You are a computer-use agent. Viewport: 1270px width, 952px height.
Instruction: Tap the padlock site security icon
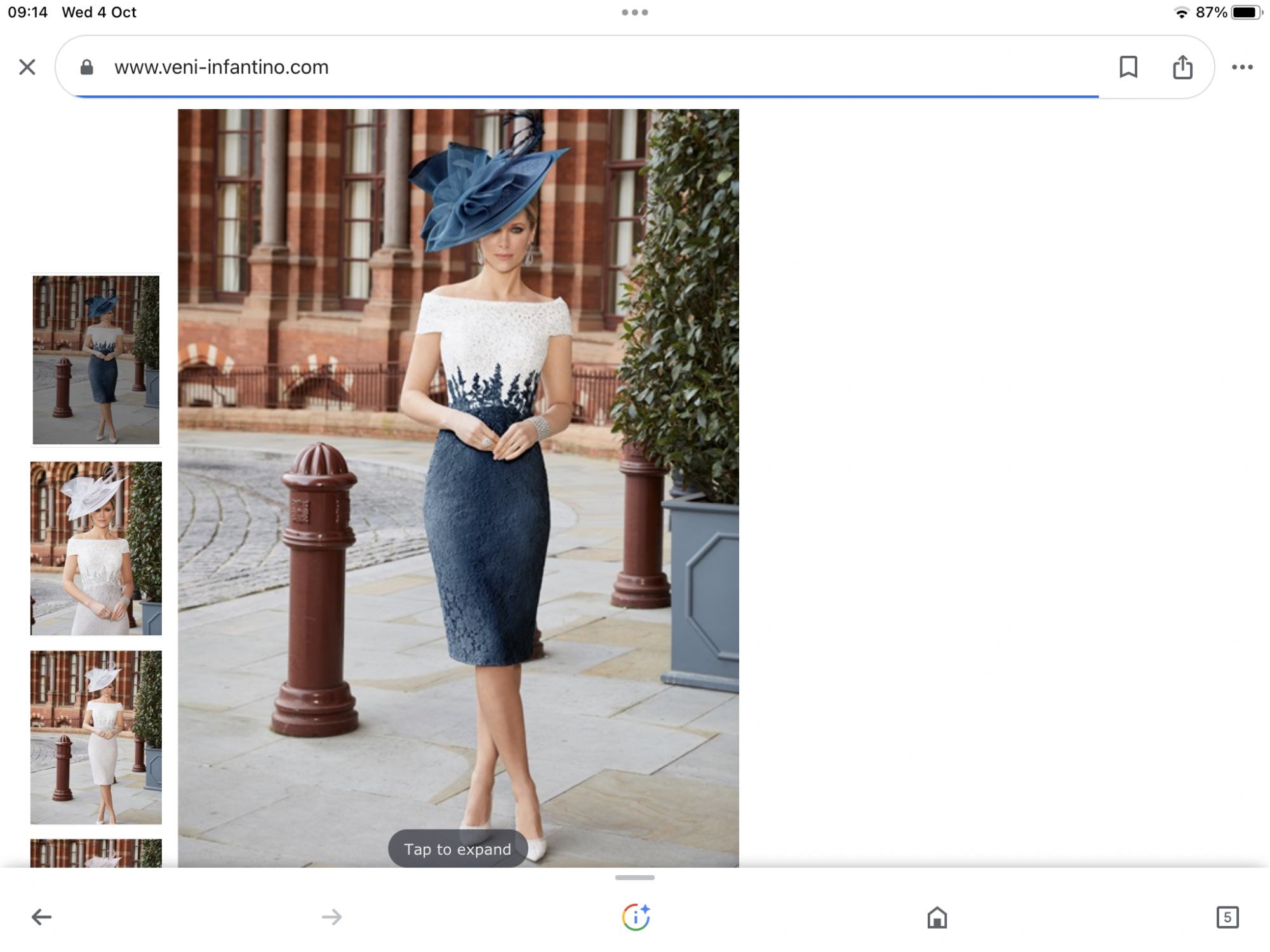click(87, 67)
